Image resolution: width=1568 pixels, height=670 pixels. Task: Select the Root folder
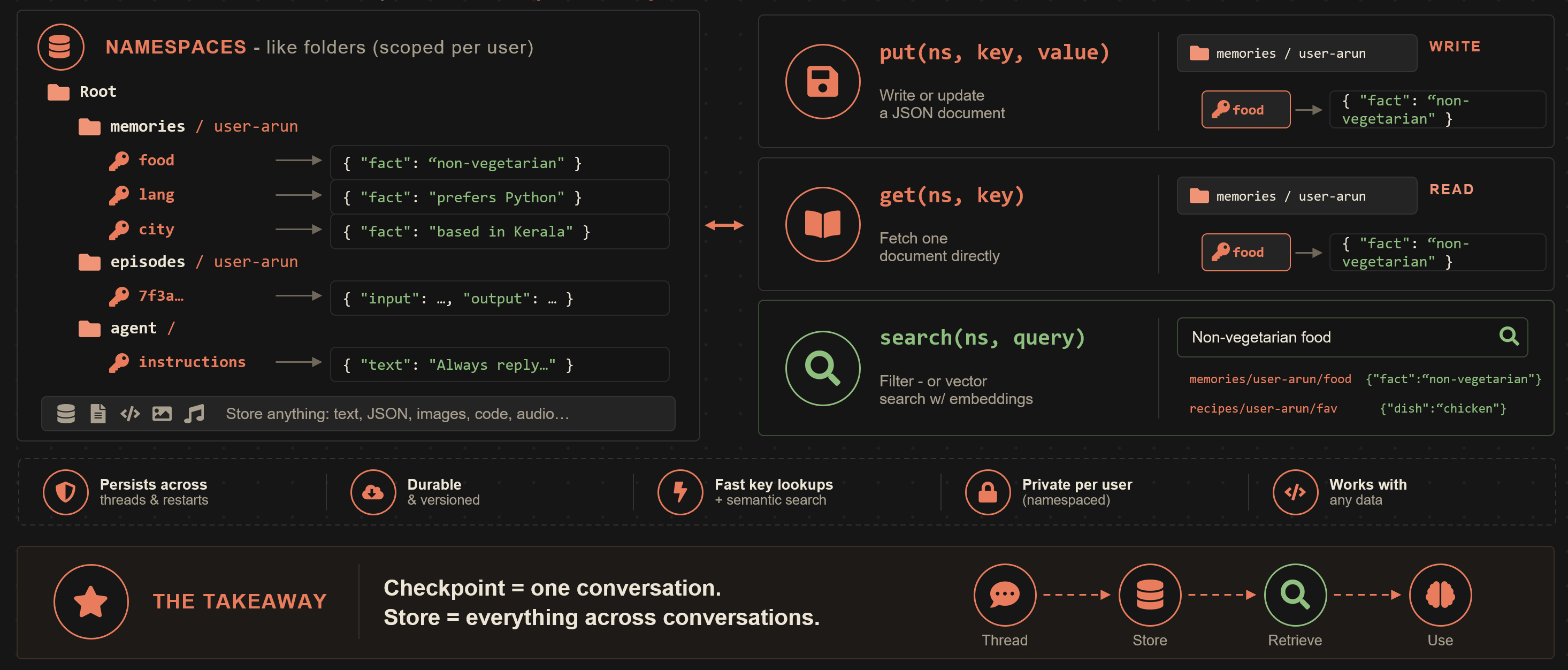[82, 92]
